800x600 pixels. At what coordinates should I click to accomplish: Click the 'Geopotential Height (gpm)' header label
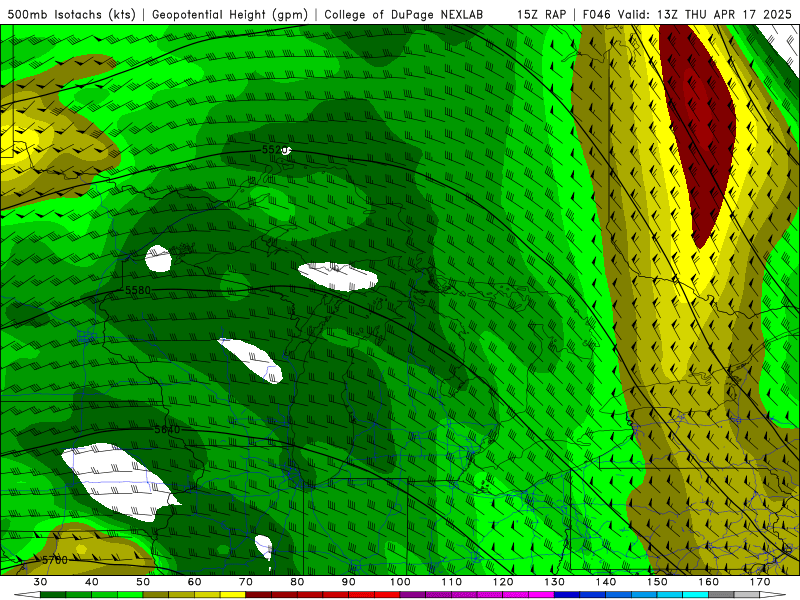230,15
